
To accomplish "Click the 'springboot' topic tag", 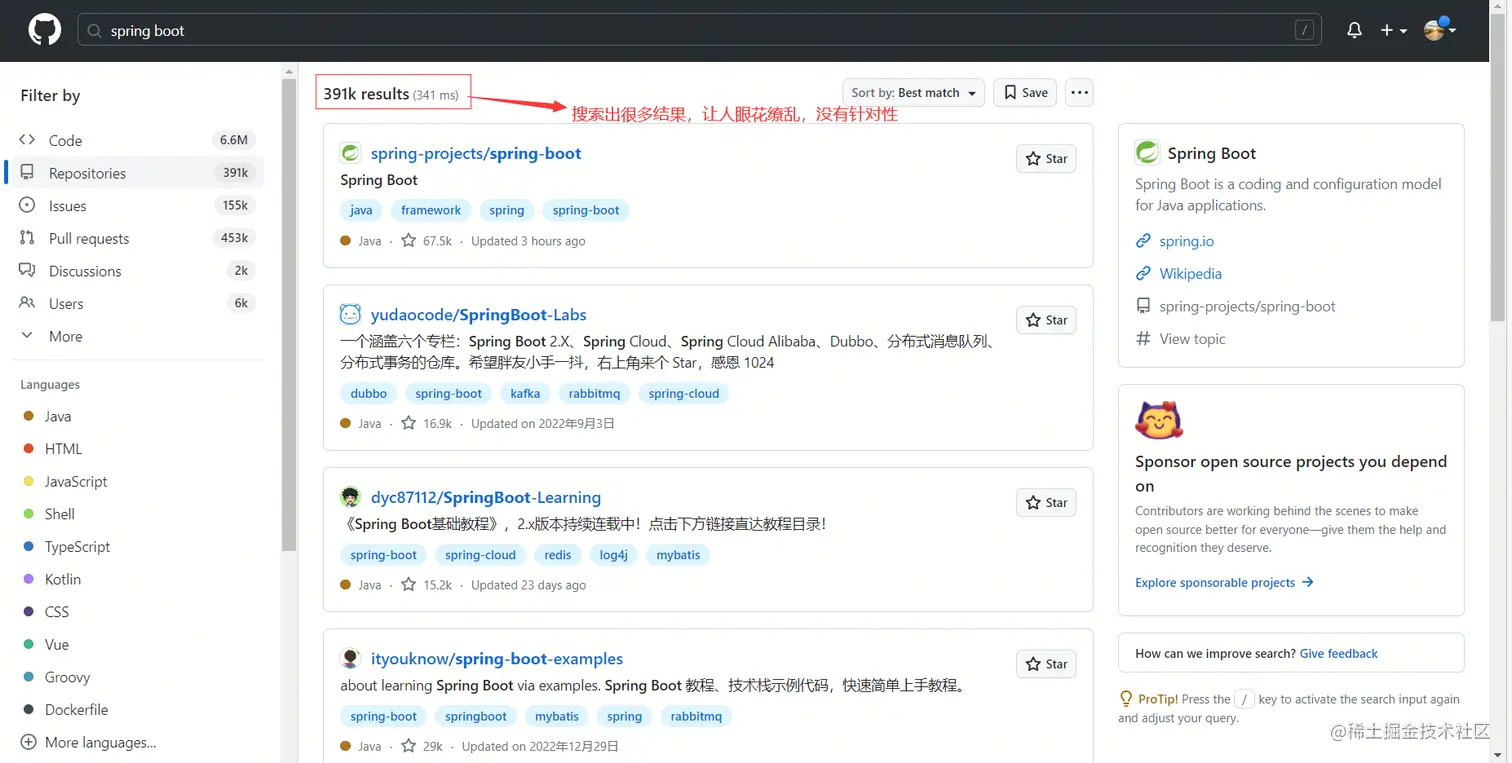I will point(476,716).
